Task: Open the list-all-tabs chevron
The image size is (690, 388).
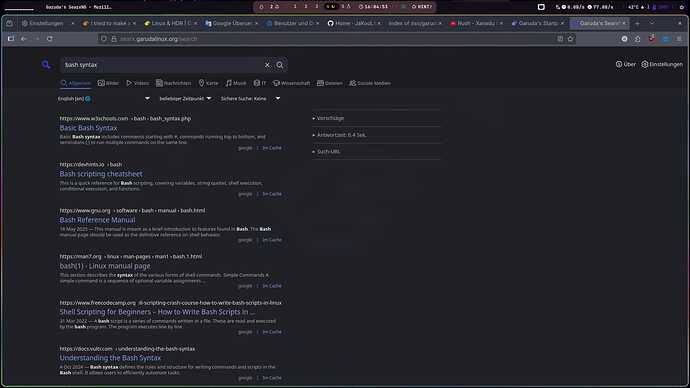Action: point(652,23)
